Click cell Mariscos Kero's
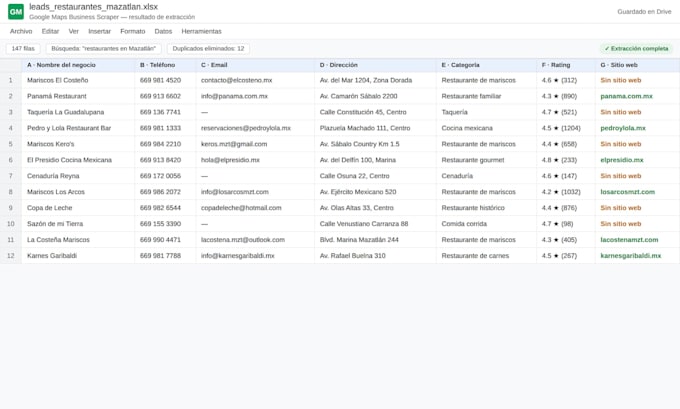Screen dimensions: 680x409 78,144
